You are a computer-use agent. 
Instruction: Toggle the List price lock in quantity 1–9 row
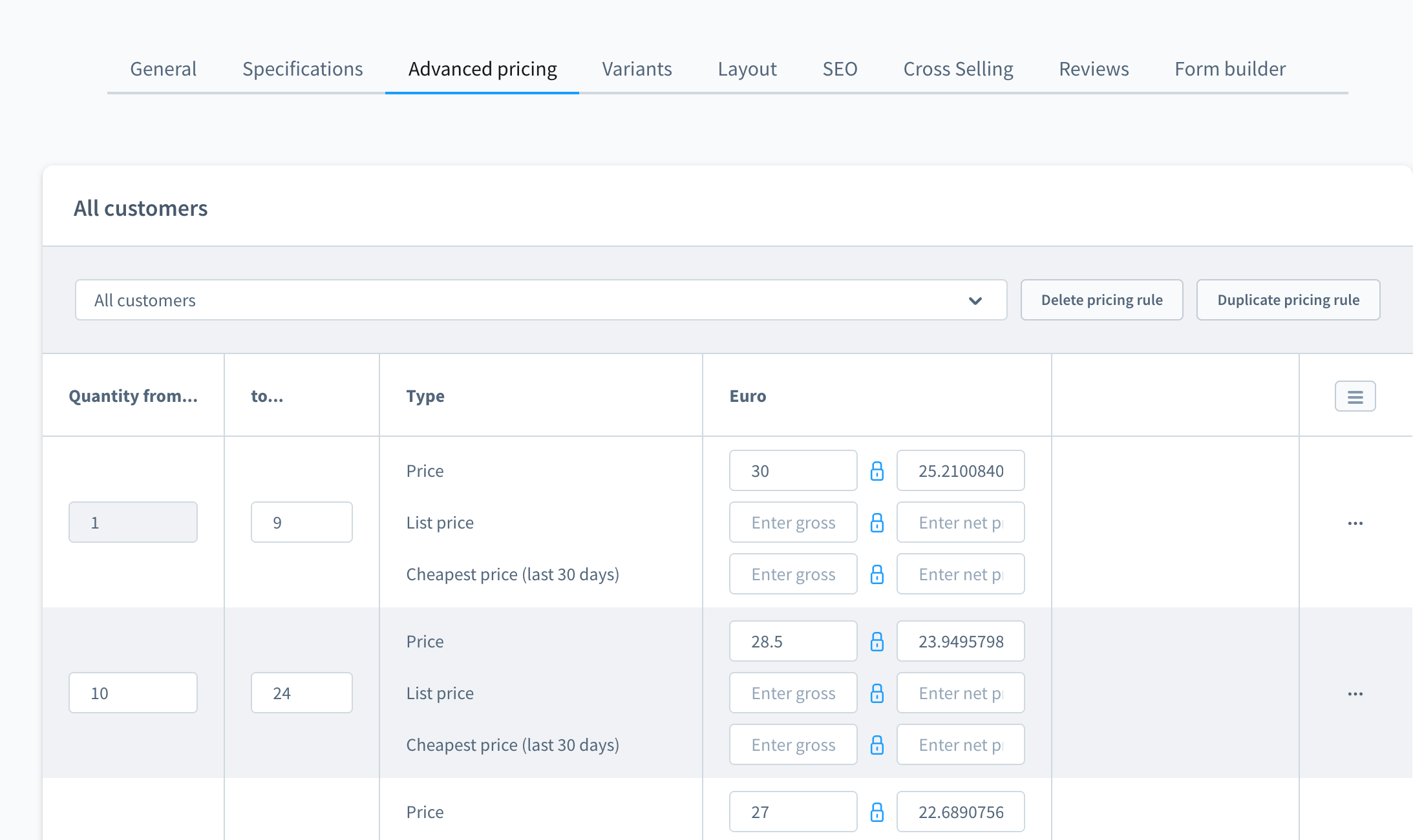pos(877,523)
